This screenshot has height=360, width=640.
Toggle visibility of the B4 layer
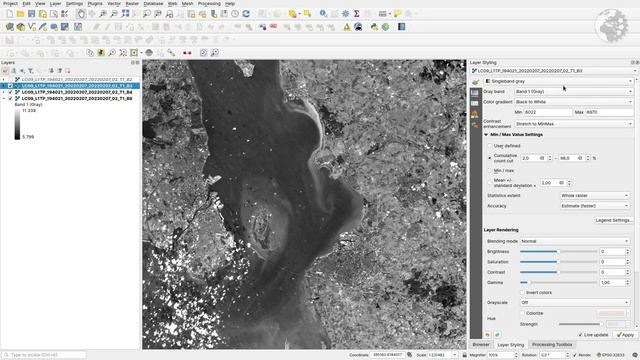click(x=11, y=92)
